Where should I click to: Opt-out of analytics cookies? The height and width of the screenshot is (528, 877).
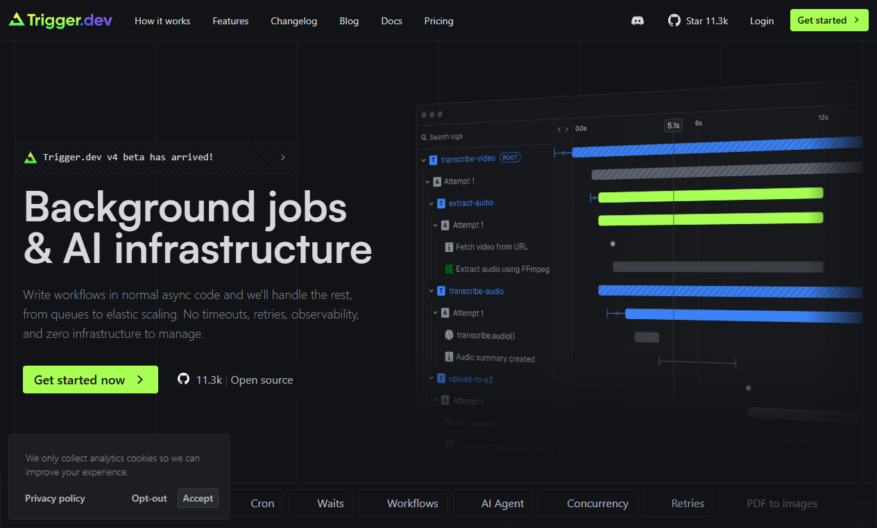[x=149, y=498]
